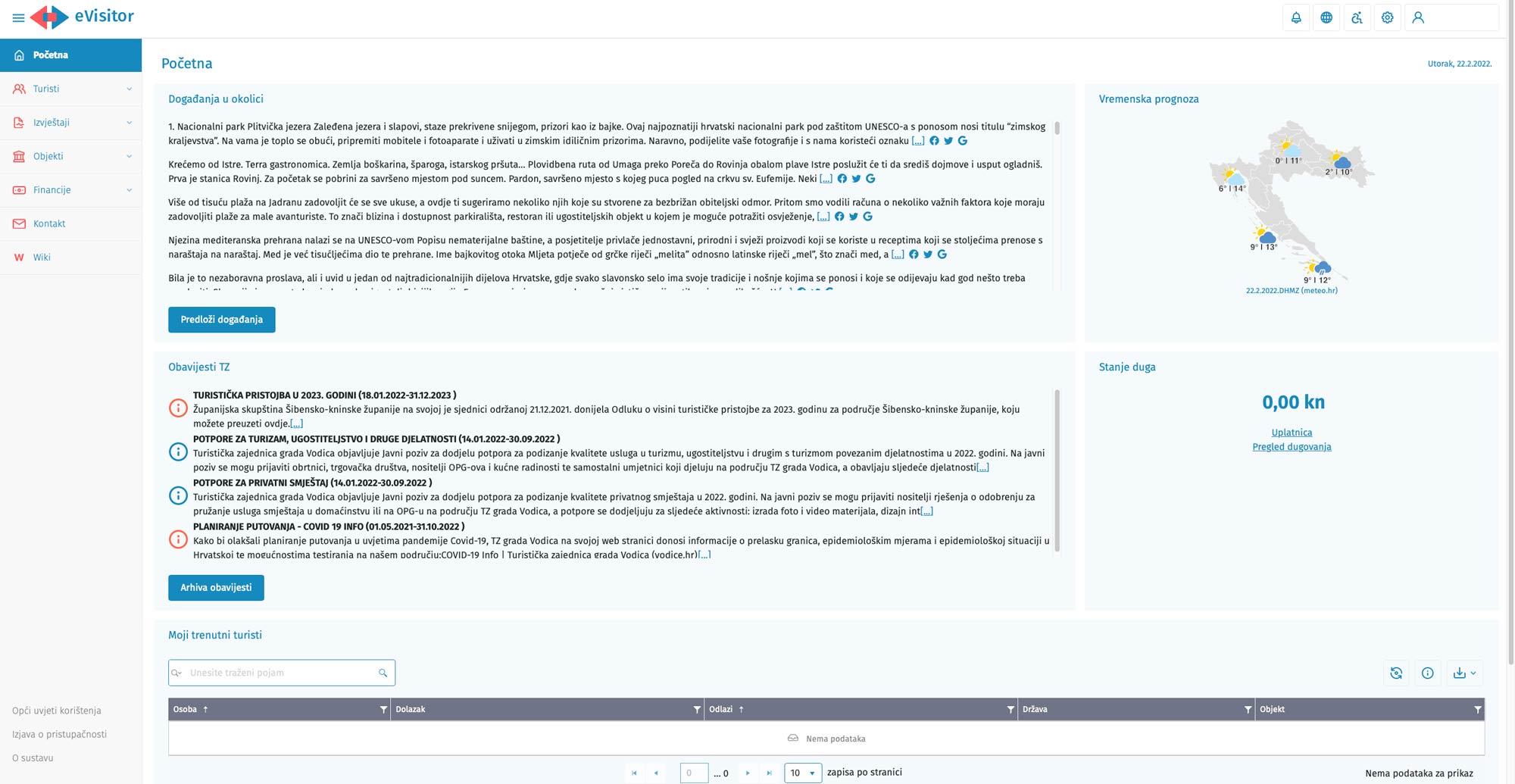Click the search magnifier in tourists search
1515x784 pixels.
[x=383, y=673]
